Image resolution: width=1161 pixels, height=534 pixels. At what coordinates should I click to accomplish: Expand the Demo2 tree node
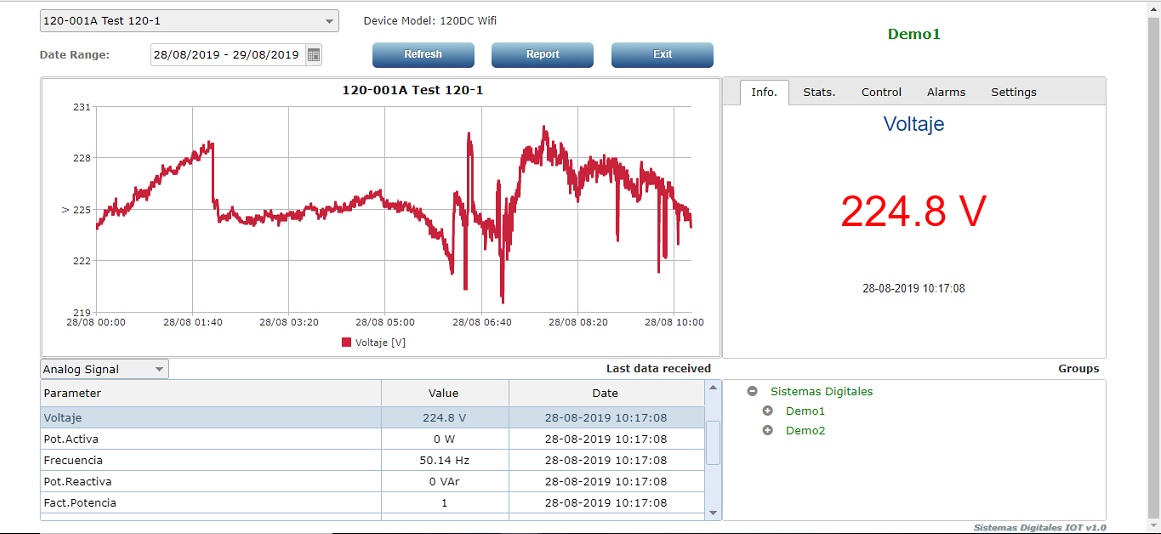coord(768,431)
